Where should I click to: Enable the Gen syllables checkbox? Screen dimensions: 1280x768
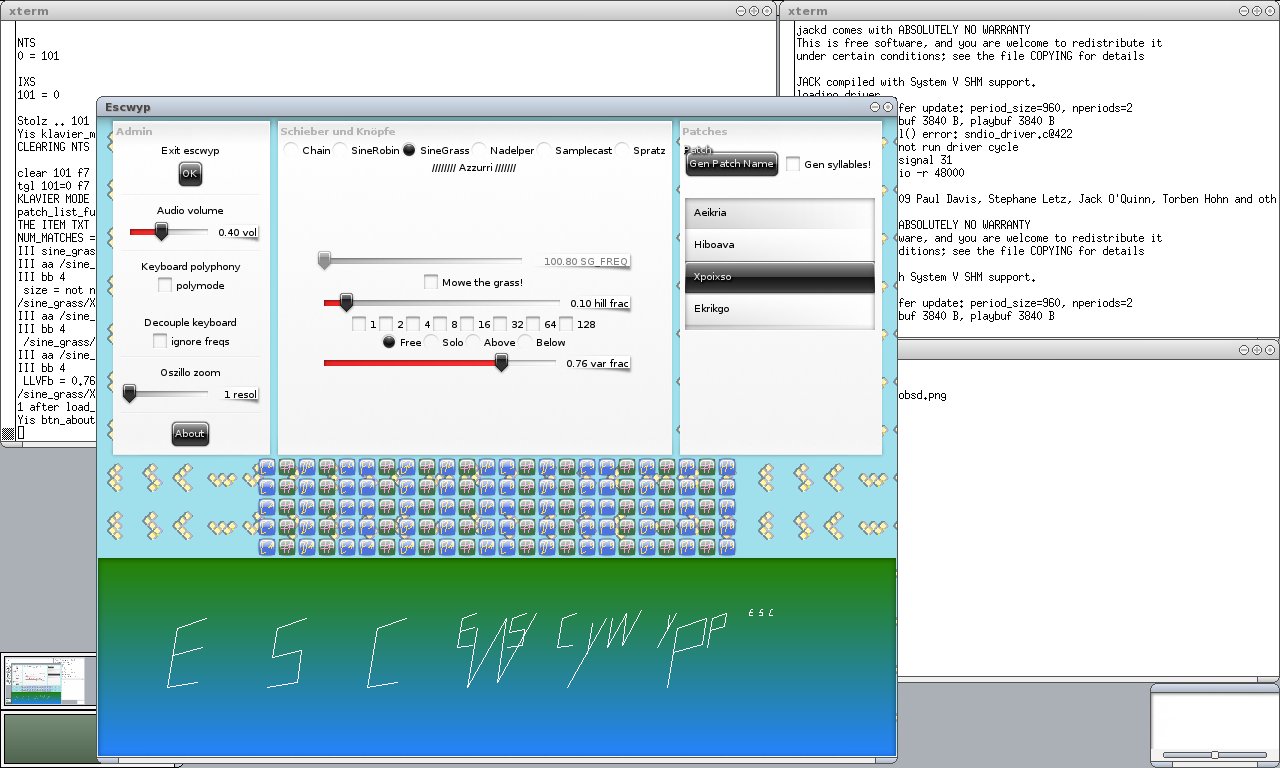pyautogui.click(x=793, y=164)
